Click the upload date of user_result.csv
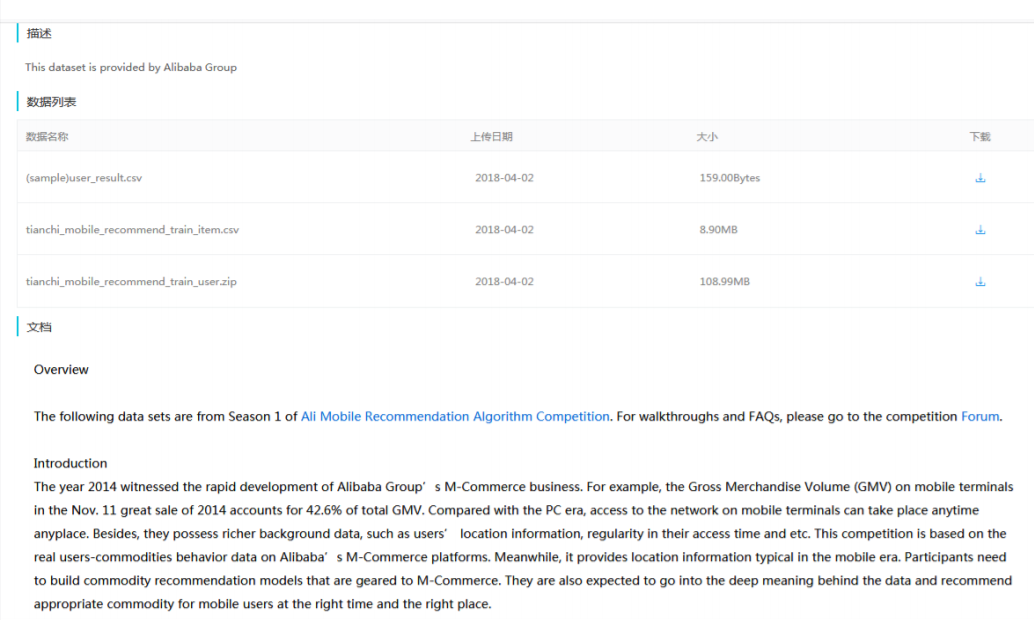 click(x=504, y=178)
